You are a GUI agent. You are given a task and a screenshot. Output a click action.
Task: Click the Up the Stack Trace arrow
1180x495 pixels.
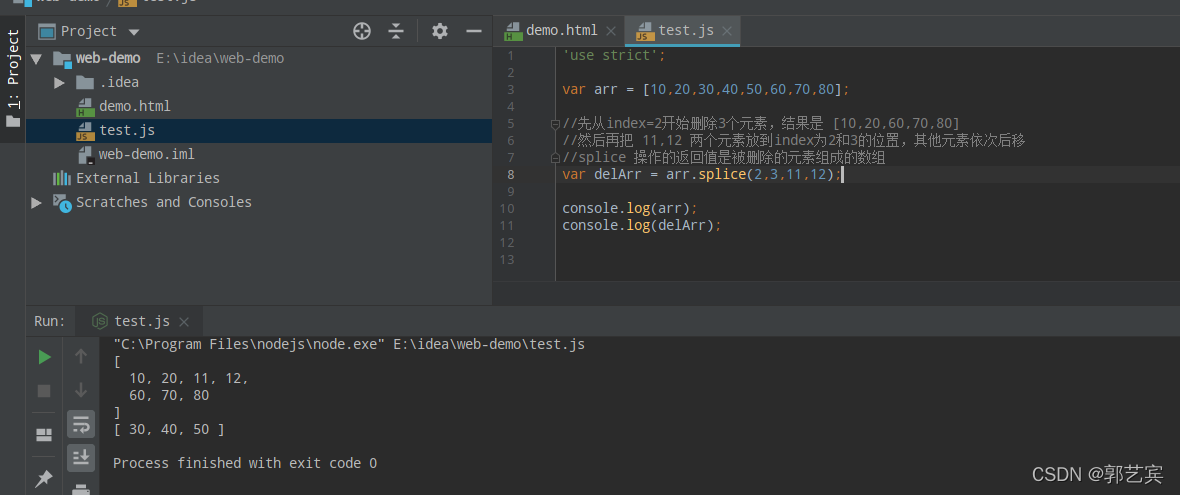[x=81, y=357]
